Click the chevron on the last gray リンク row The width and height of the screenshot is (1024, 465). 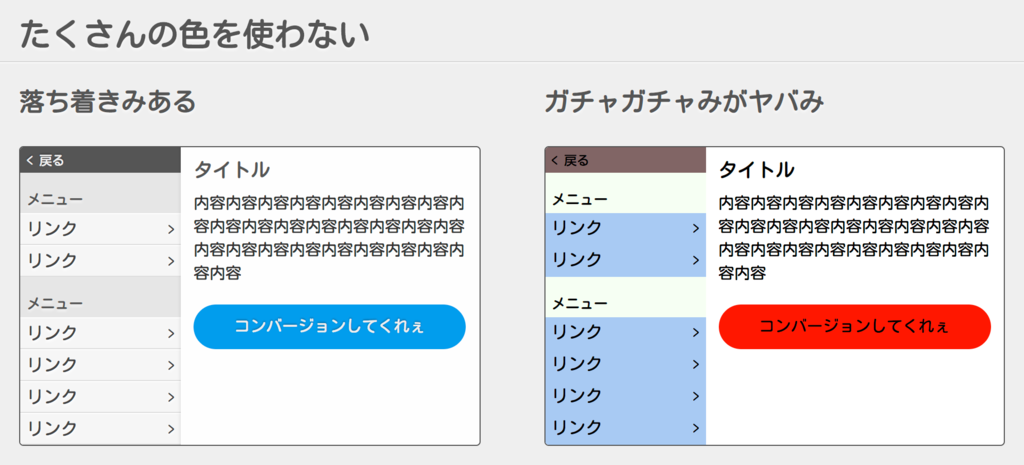171,429
